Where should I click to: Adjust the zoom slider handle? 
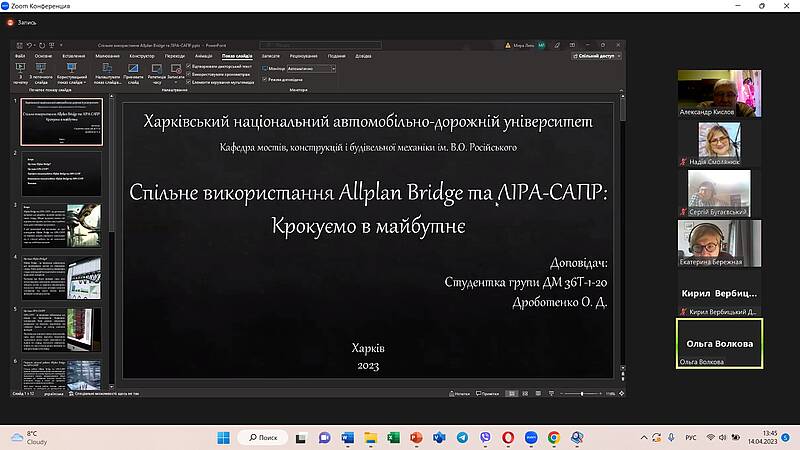(x=582, y=394)
